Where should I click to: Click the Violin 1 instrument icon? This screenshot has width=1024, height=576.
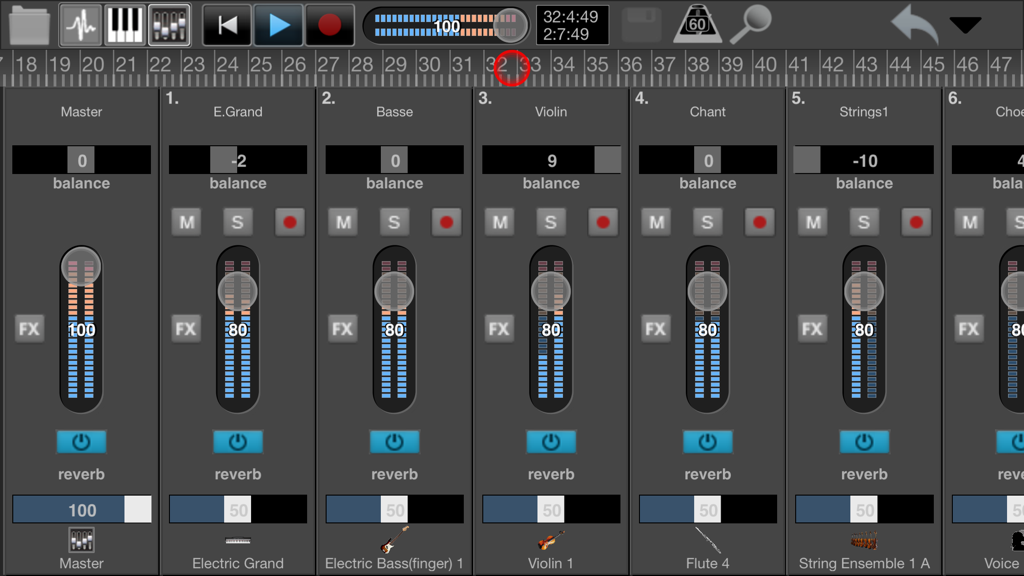[x=551, y=540]
